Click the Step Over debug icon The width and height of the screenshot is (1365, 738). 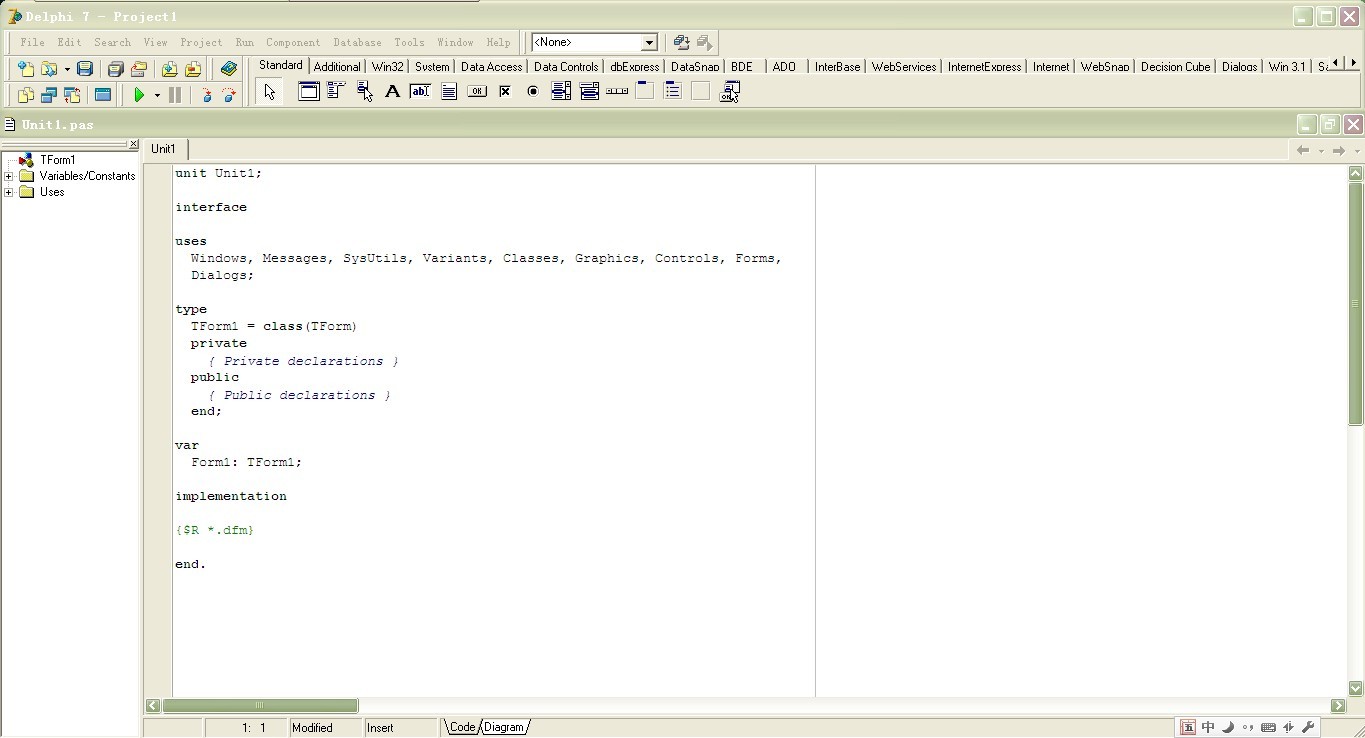coord(229,95)
